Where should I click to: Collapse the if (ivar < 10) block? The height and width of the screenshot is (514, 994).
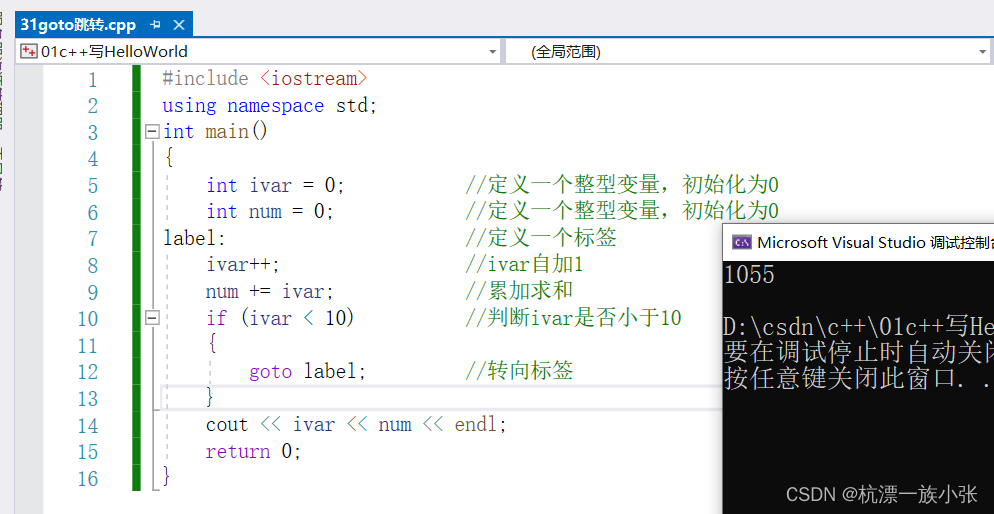[x=152, y=318]
